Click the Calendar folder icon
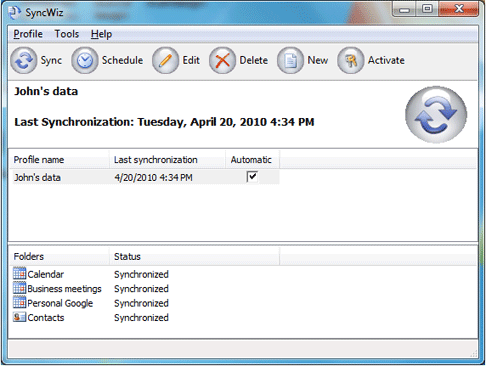 [19, 273]
